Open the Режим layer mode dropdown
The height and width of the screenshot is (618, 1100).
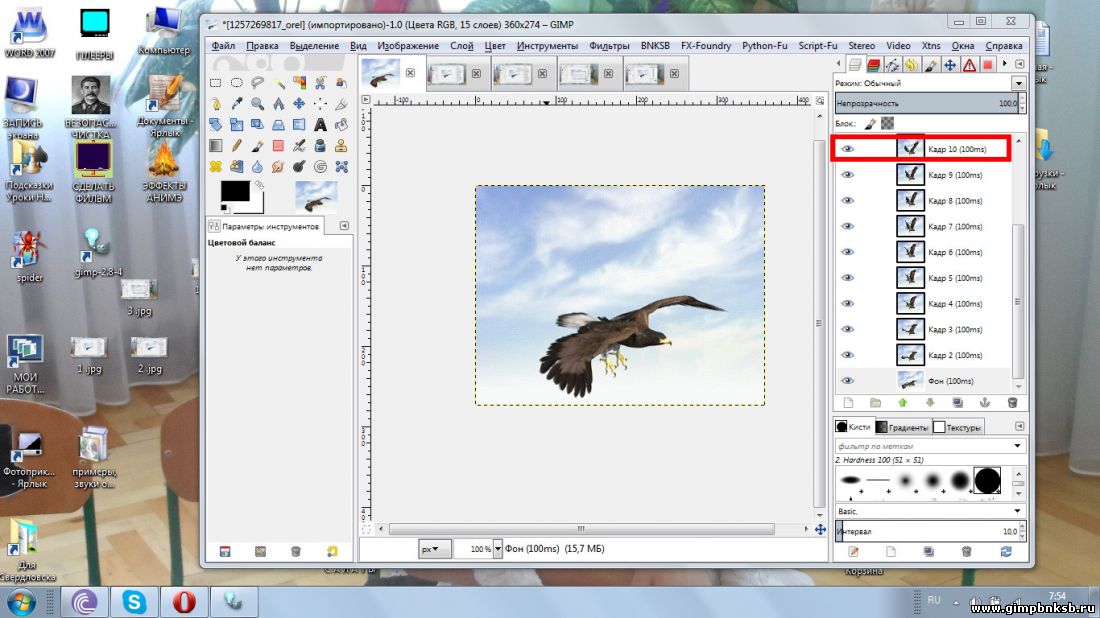(x=1018, y=83)
